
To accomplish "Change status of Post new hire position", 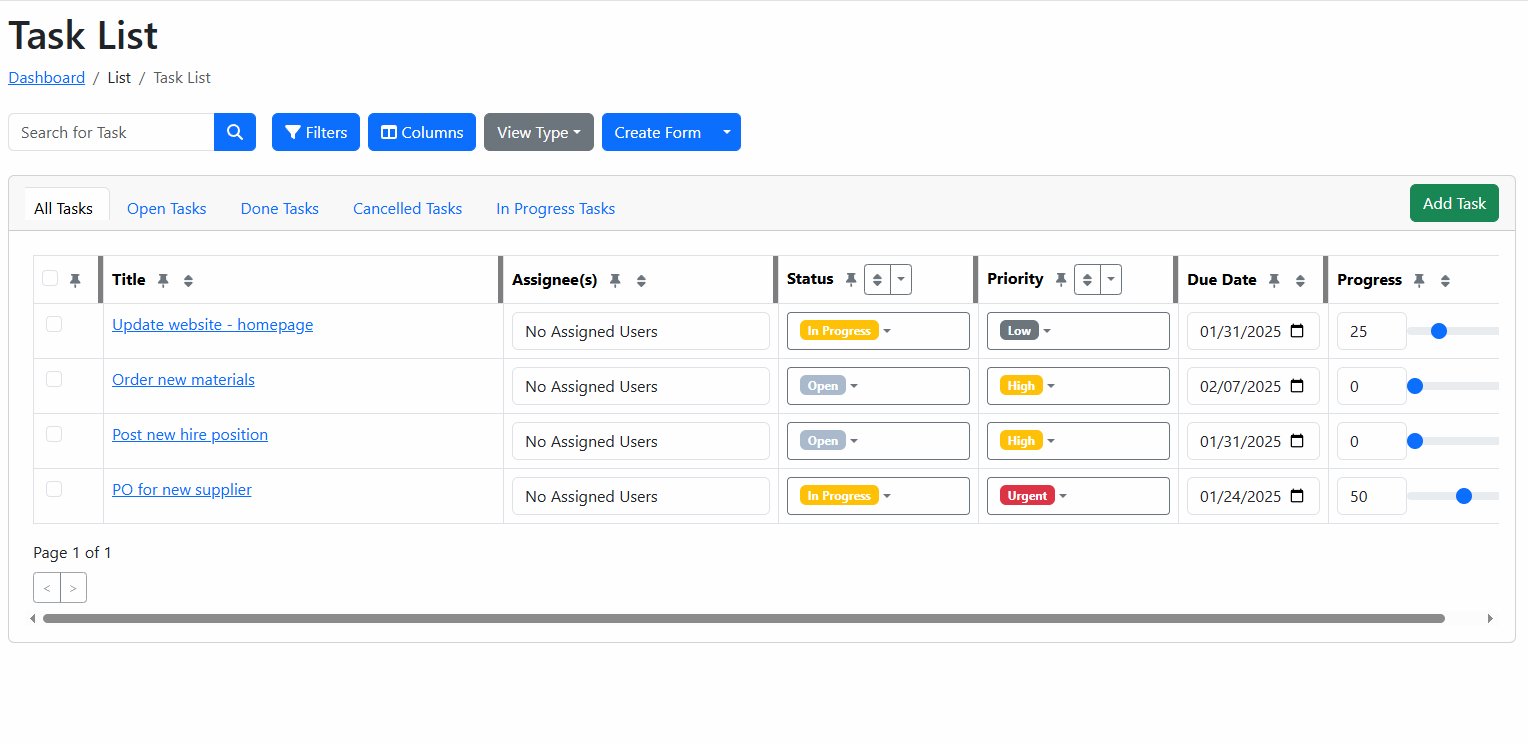I will (x=878, y=441).
